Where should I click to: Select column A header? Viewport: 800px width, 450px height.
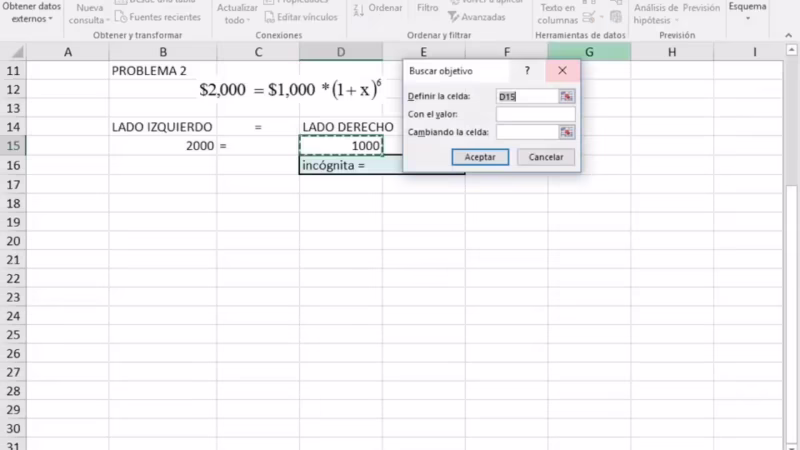point(67,52)
